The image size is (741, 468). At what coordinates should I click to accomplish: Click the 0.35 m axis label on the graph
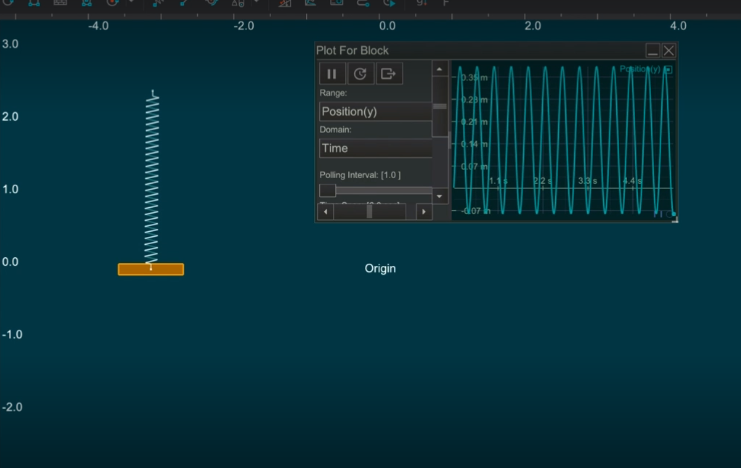474,78
